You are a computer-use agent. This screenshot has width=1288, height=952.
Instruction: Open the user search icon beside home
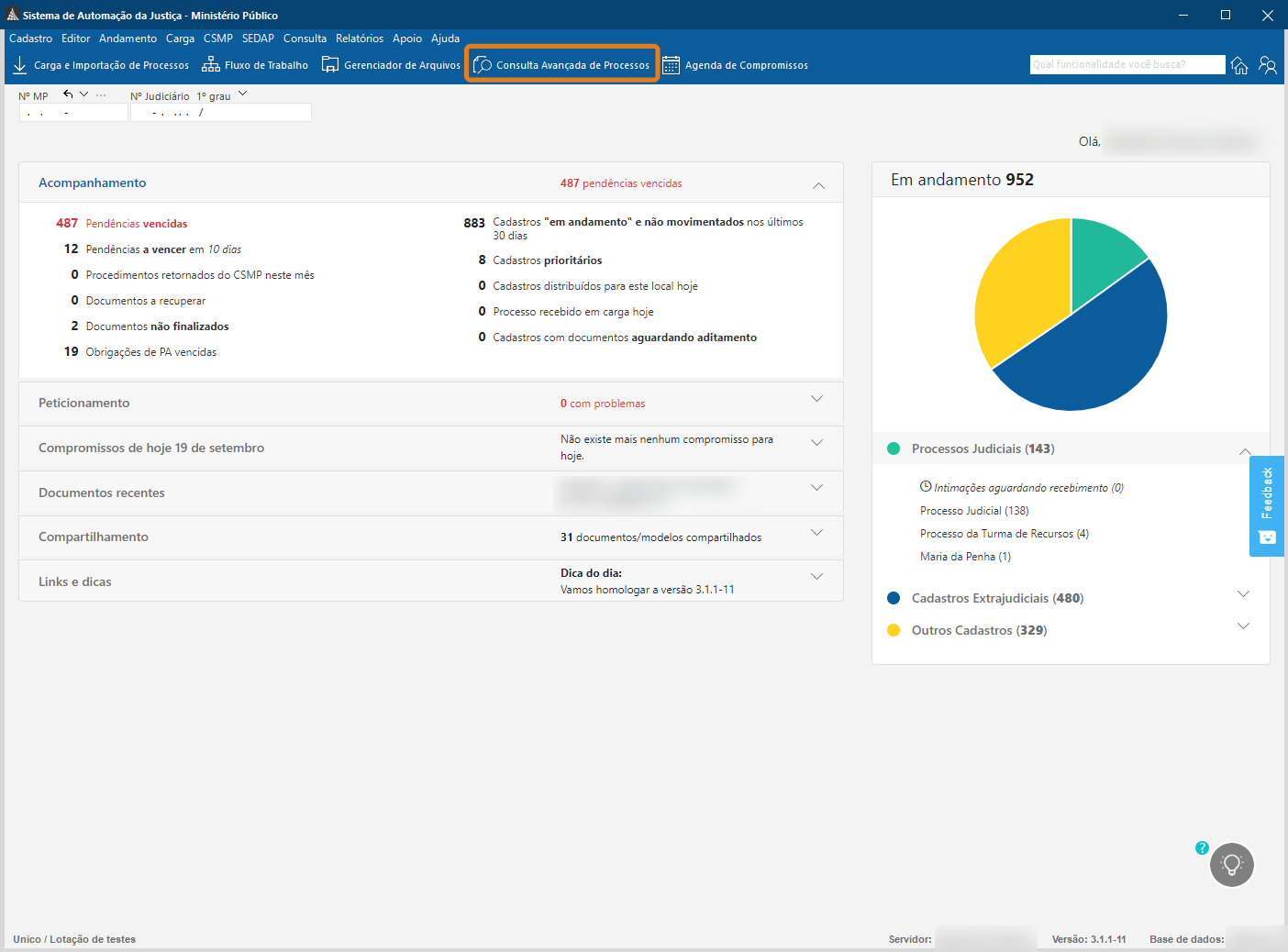(1268, 65)
